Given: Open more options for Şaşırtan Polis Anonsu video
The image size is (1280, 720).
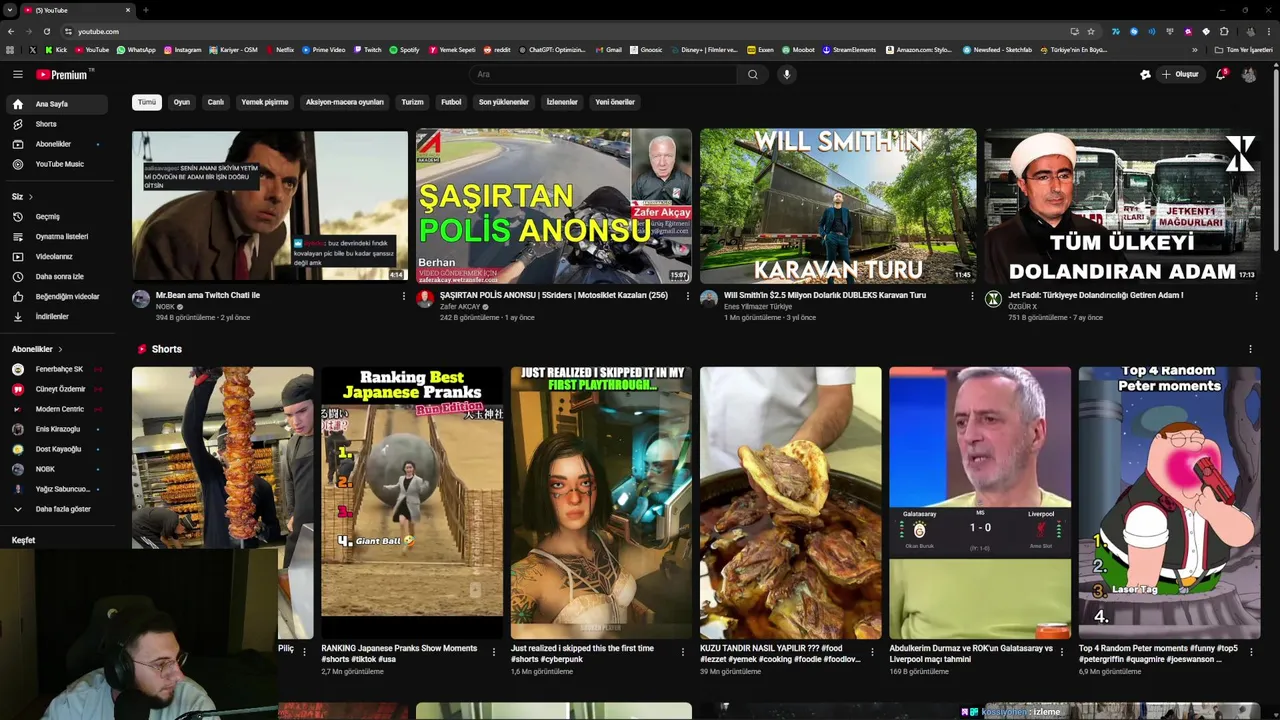Looking at the screenshot, I should pos(687,296).
